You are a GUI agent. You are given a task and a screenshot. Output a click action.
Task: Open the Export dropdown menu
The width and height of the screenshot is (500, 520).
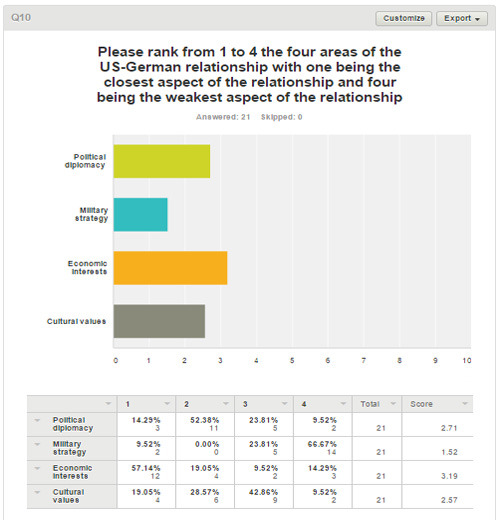462,18
